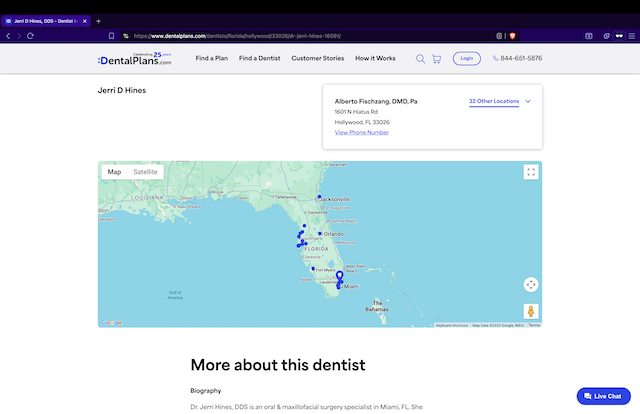Click the map camera controls icon
640x414 pixels.
pyautogui.click(x=531, y=284)
